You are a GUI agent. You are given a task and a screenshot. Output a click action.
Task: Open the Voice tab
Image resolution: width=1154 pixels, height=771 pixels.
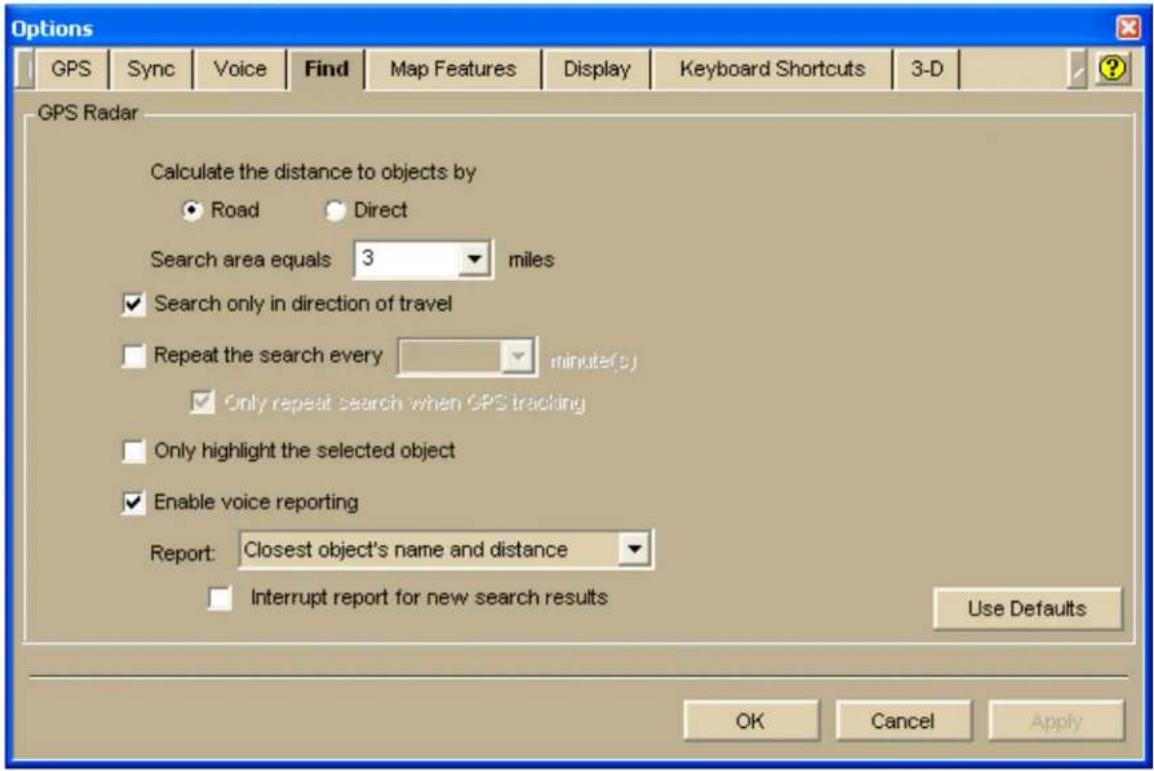[240, 69]
